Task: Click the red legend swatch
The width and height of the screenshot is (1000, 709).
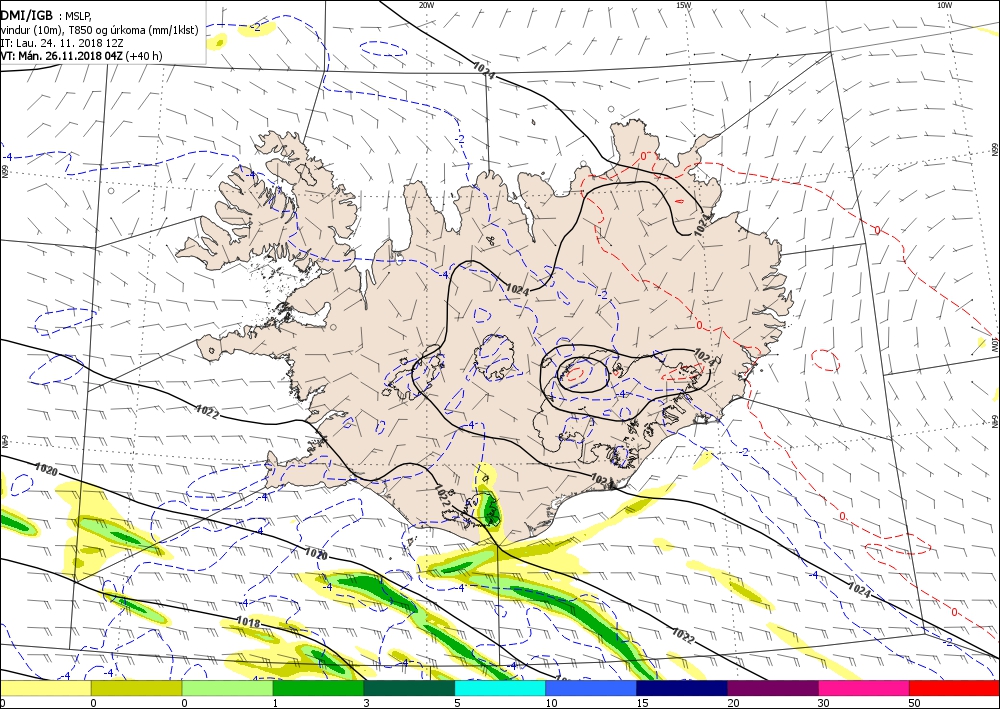Action: (955, 688)
